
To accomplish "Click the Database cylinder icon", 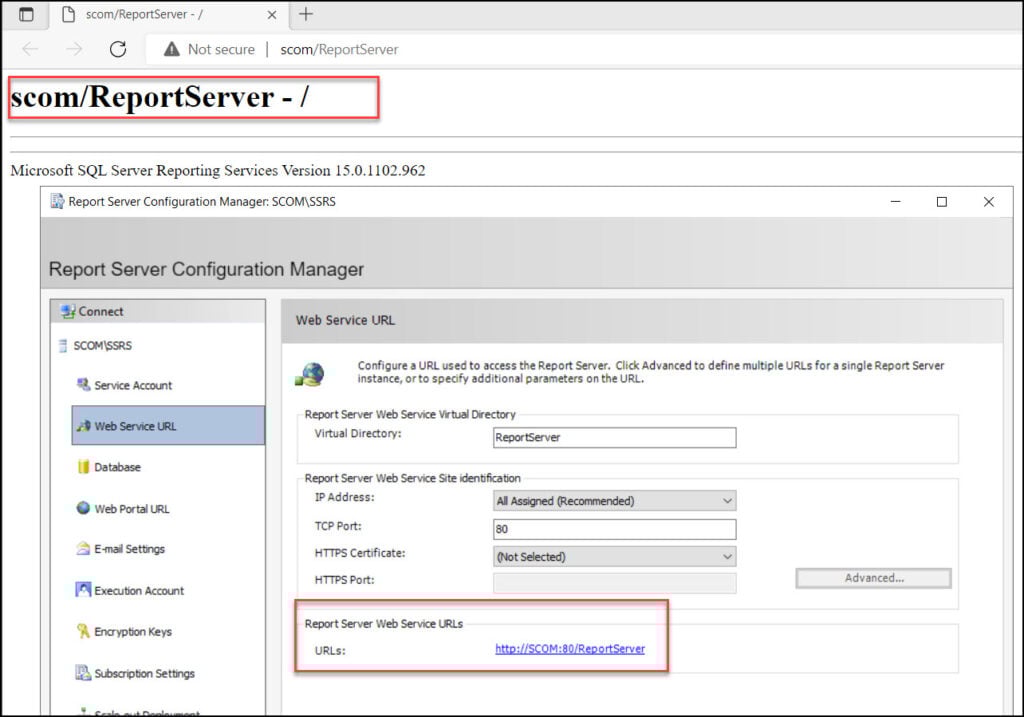I will pyautogui.click(x=83, y=466).
